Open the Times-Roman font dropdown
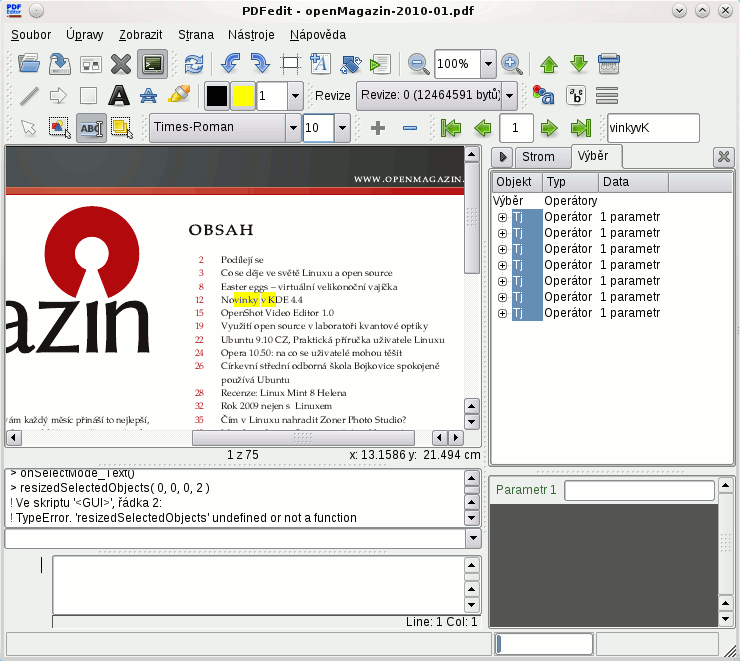 tap(293, 128)
